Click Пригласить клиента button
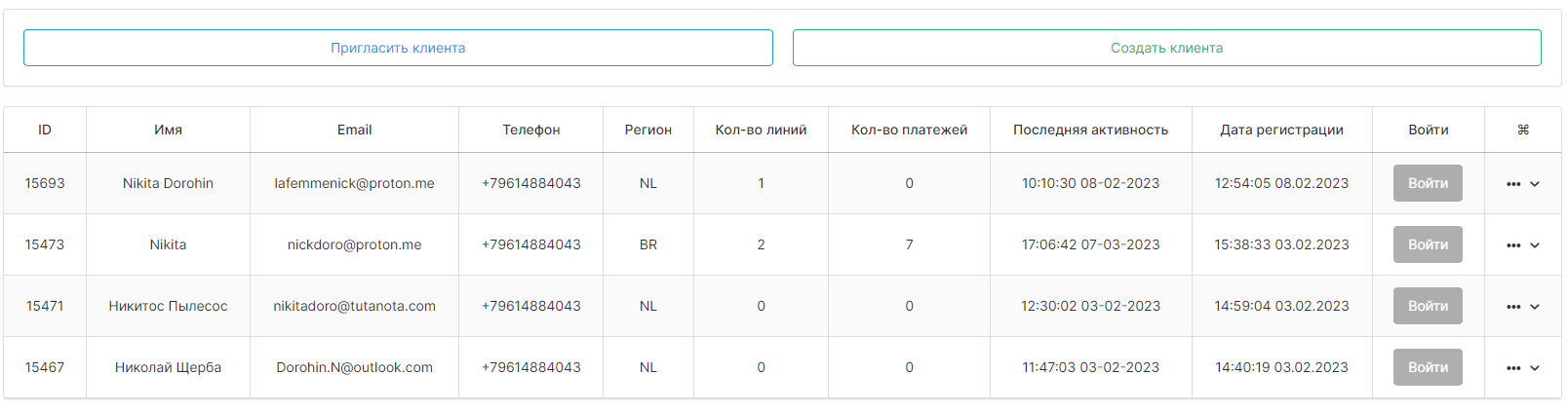 (398, 48)
